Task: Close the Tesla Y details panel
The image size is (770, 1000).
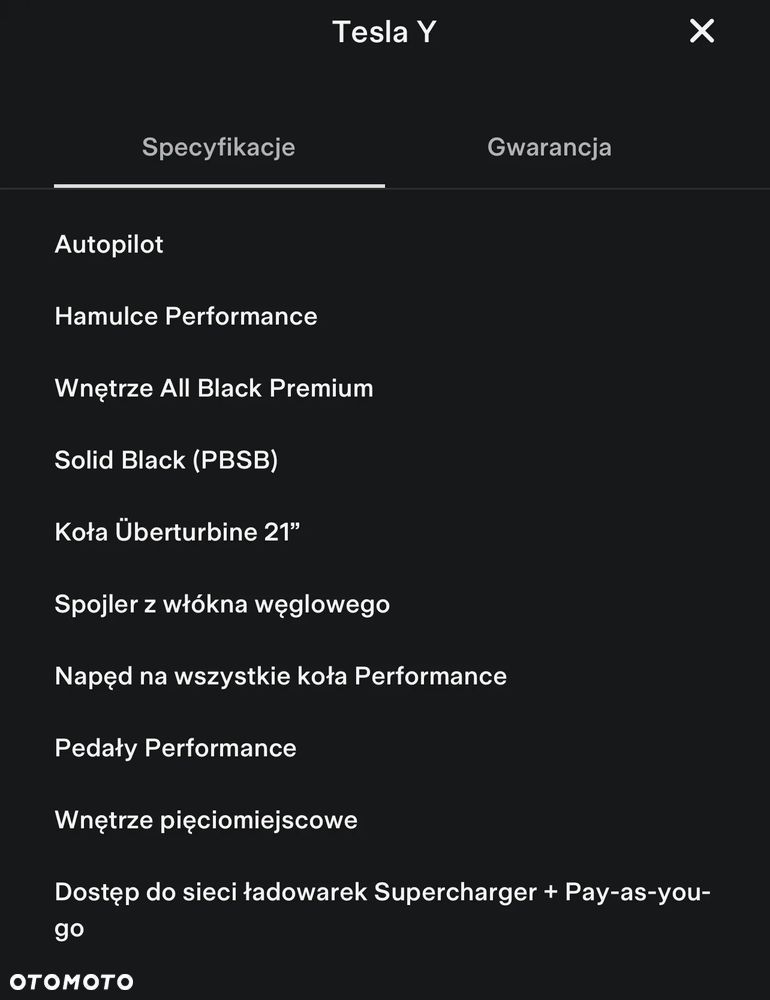Action: [702, 32]
